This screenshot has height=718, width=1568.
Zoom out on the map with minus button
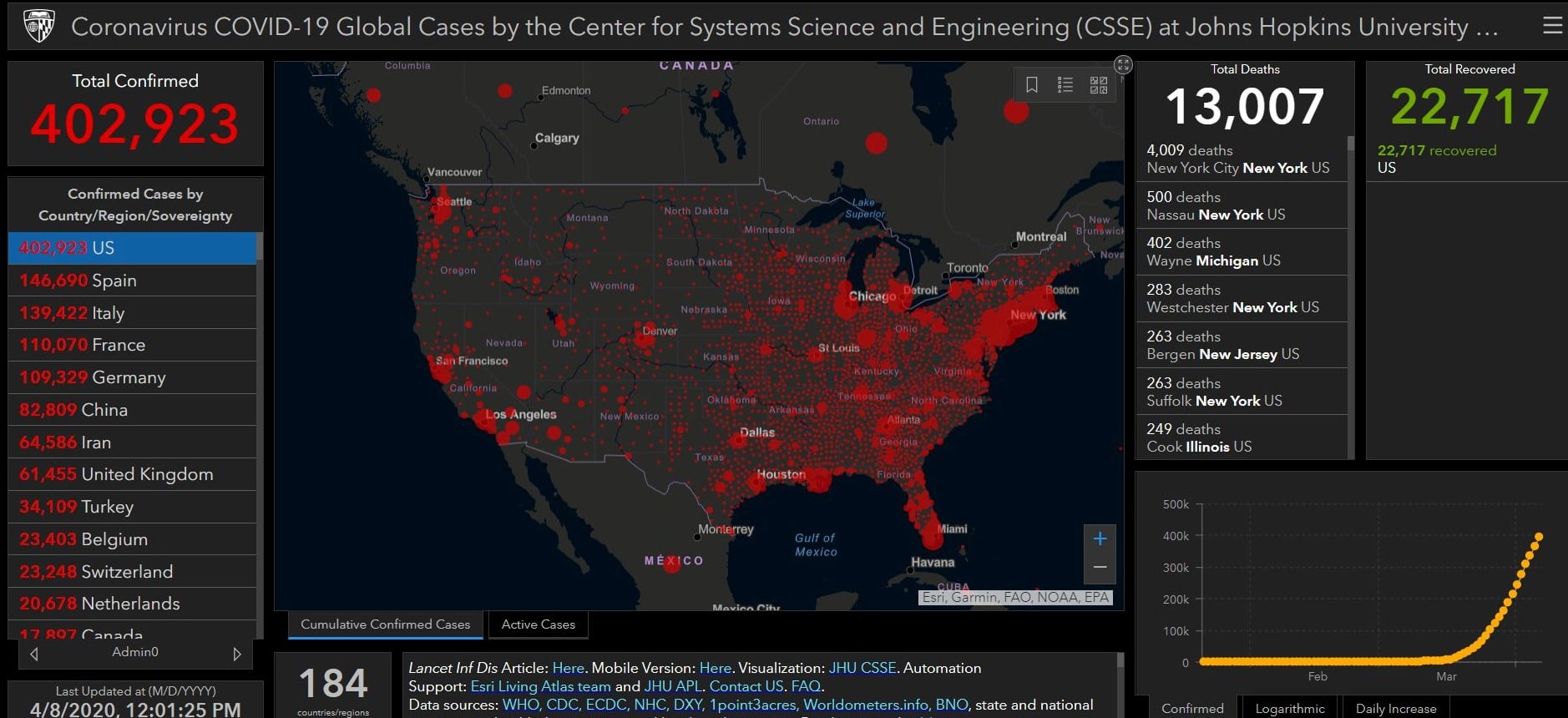(x=1100, y=568)
